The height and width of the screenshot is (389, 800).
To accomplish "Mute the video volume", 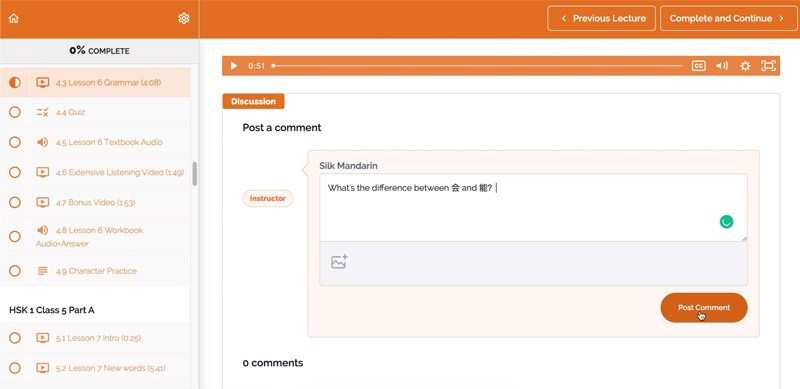I will (x=722, y=66).
